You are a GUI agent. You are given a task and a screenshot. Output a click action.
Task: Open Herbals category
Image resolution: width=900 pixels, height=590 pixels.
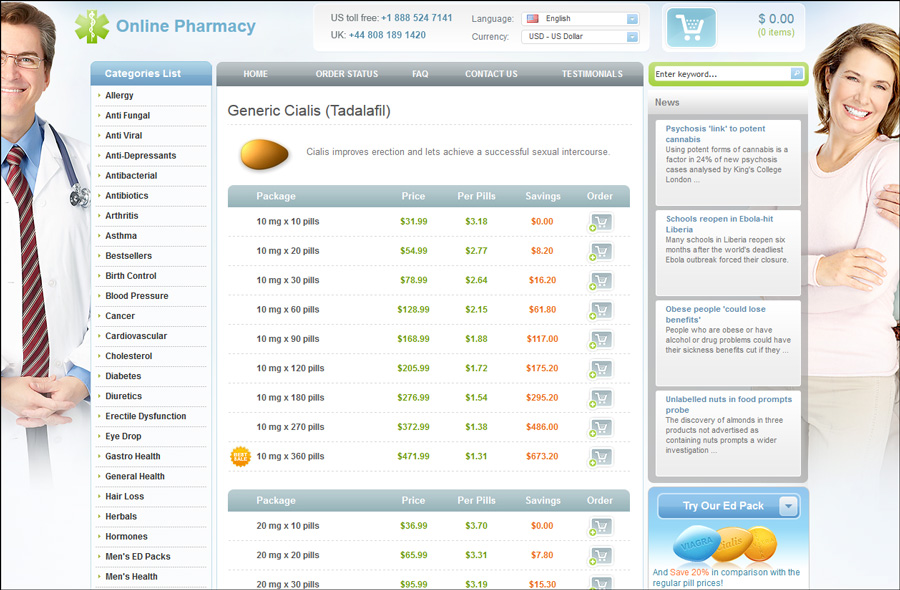coord(121,517)
